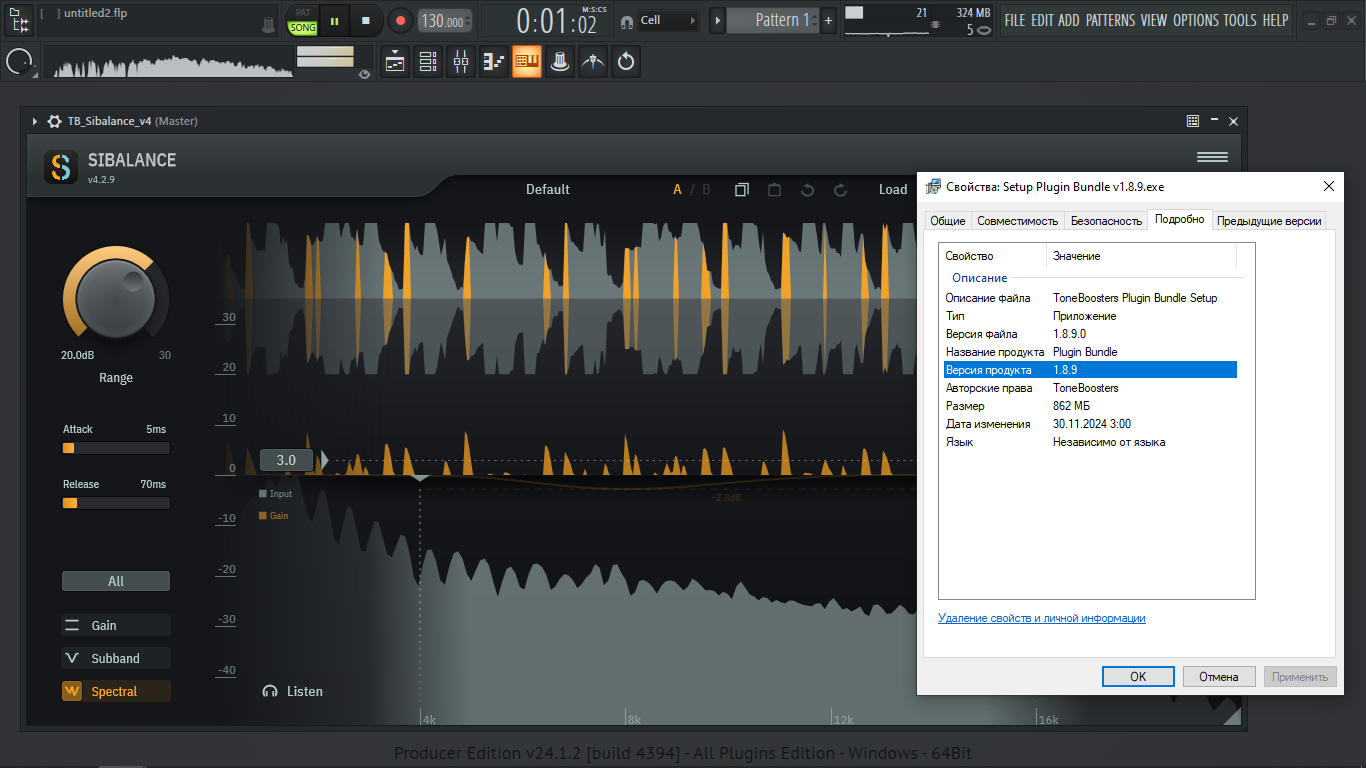
Task: Open the Channel rack
Action: [428, 62]
